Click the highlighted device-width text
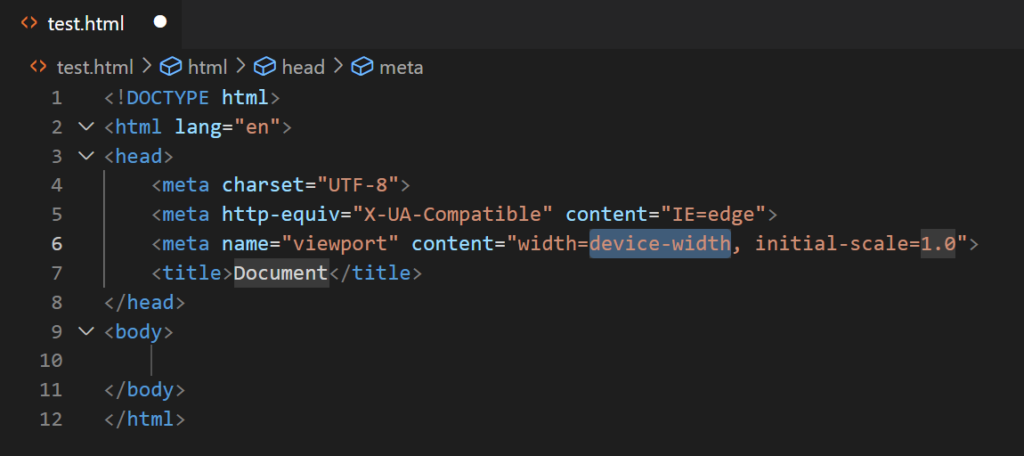Viewport: 1024px width, 456px height. click(660, 244)
